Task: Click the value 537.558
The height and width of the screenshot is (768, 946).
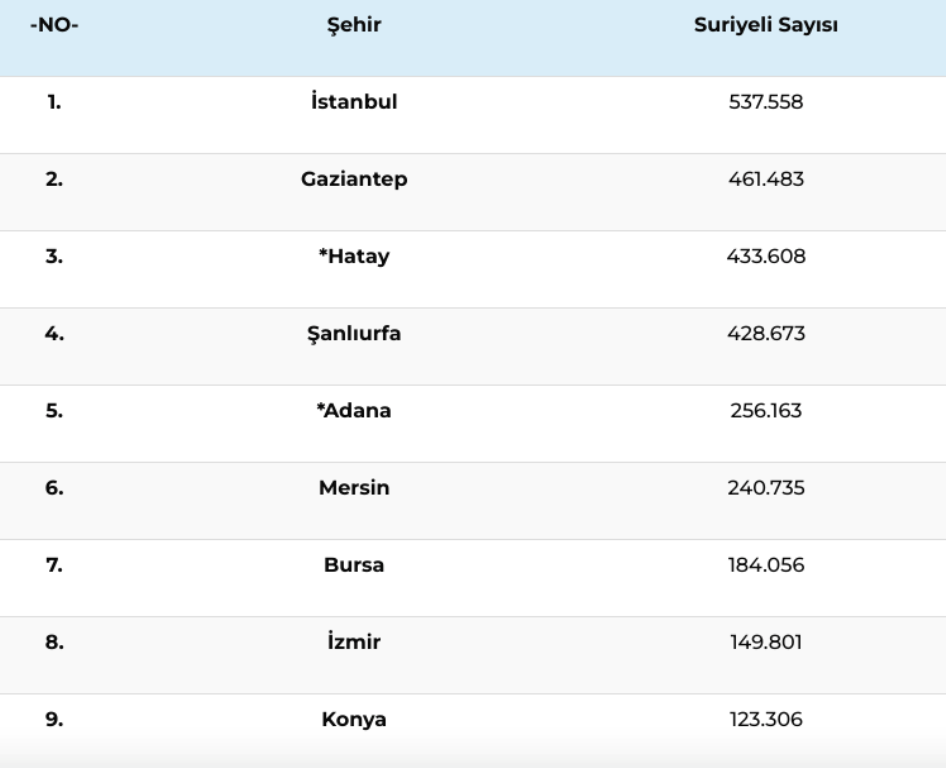Action: click(766, 102)
